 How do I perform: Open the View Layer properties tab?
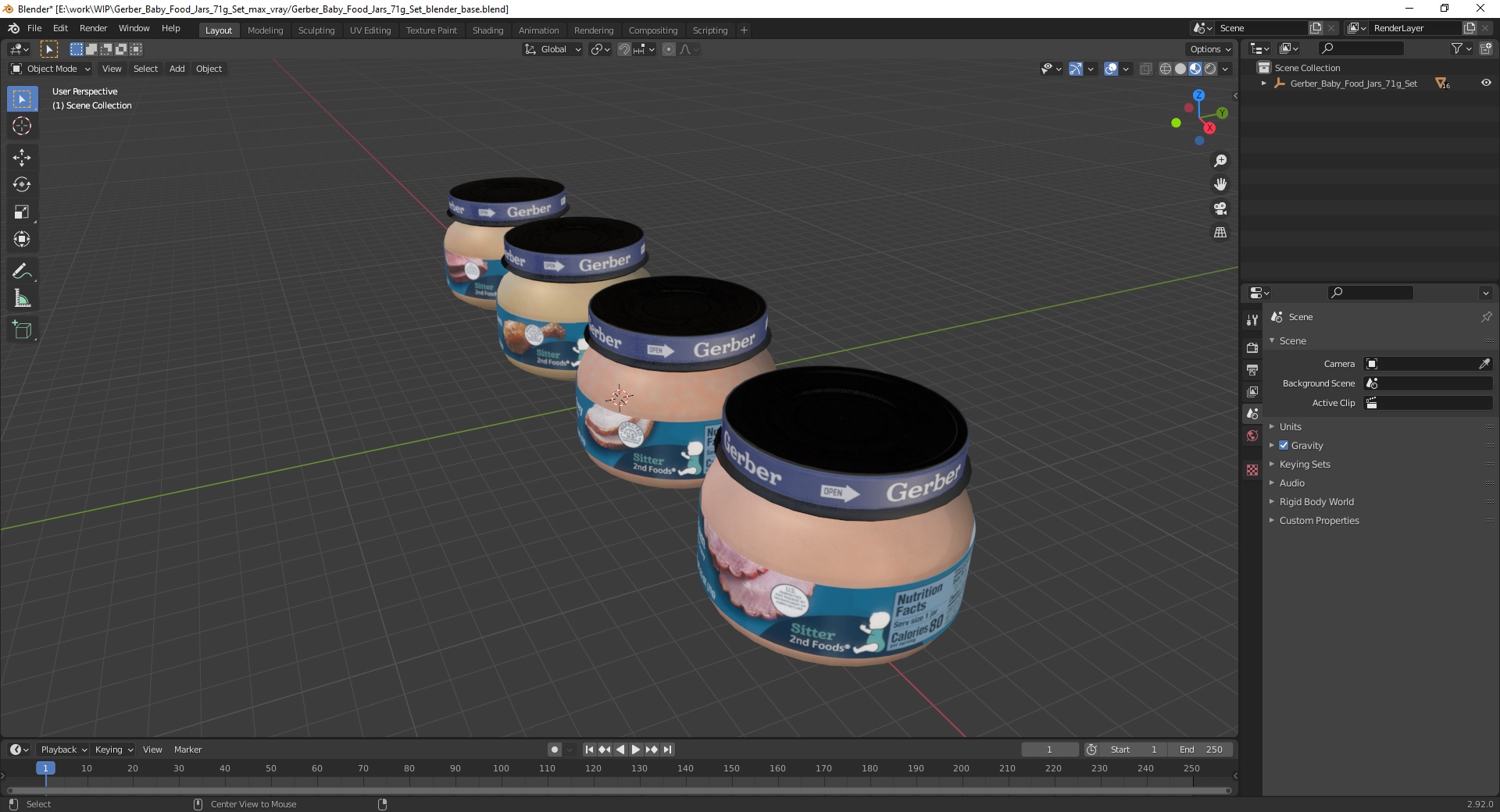tap(1252, 391)
